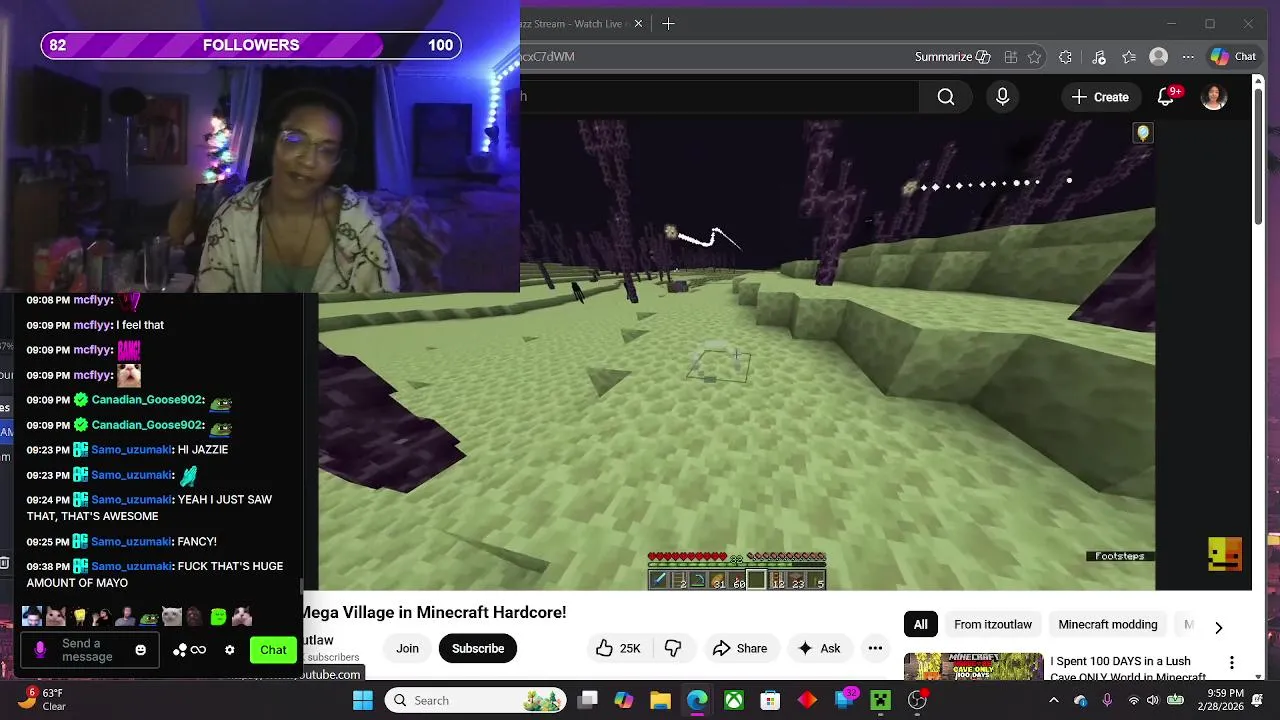Open volume control in system tray
The image size is (1280, 720).
point(1154,700)
